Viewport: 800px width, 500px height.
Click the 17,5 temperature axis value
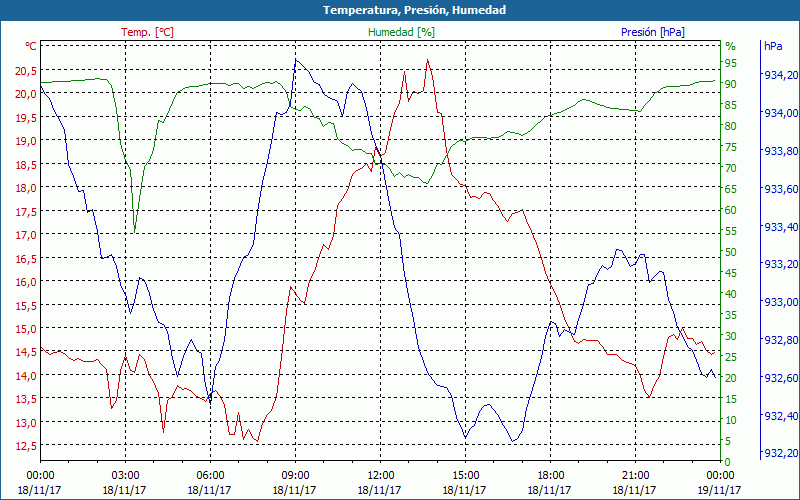(26, 212)
